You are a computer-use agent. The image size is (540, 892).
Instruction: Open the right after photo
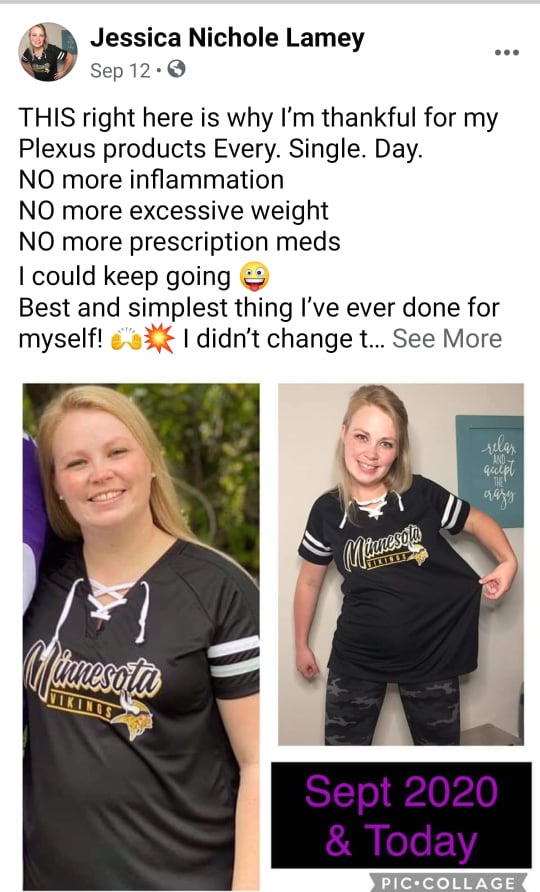coord(401,564)
